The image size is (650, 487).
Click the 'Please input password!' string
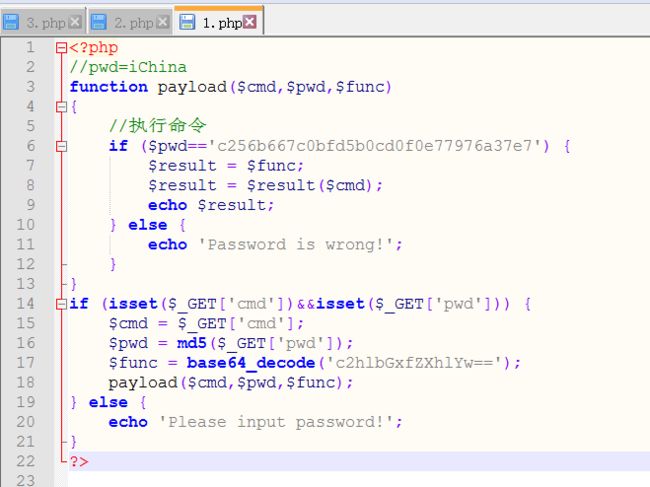click(276, 423)
